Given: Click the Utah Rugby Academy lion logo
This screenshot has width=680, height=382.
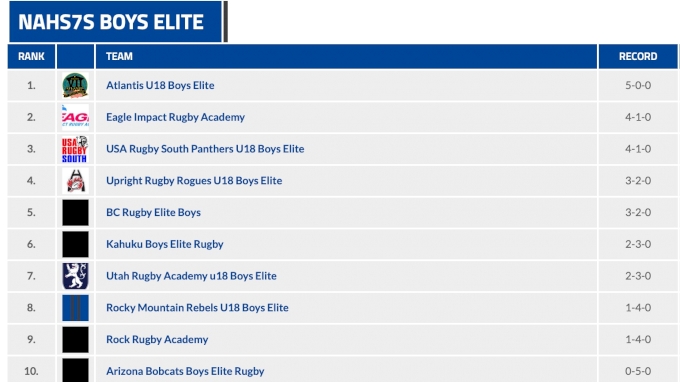Looking at the screenshot, I should tap(75, 276).
